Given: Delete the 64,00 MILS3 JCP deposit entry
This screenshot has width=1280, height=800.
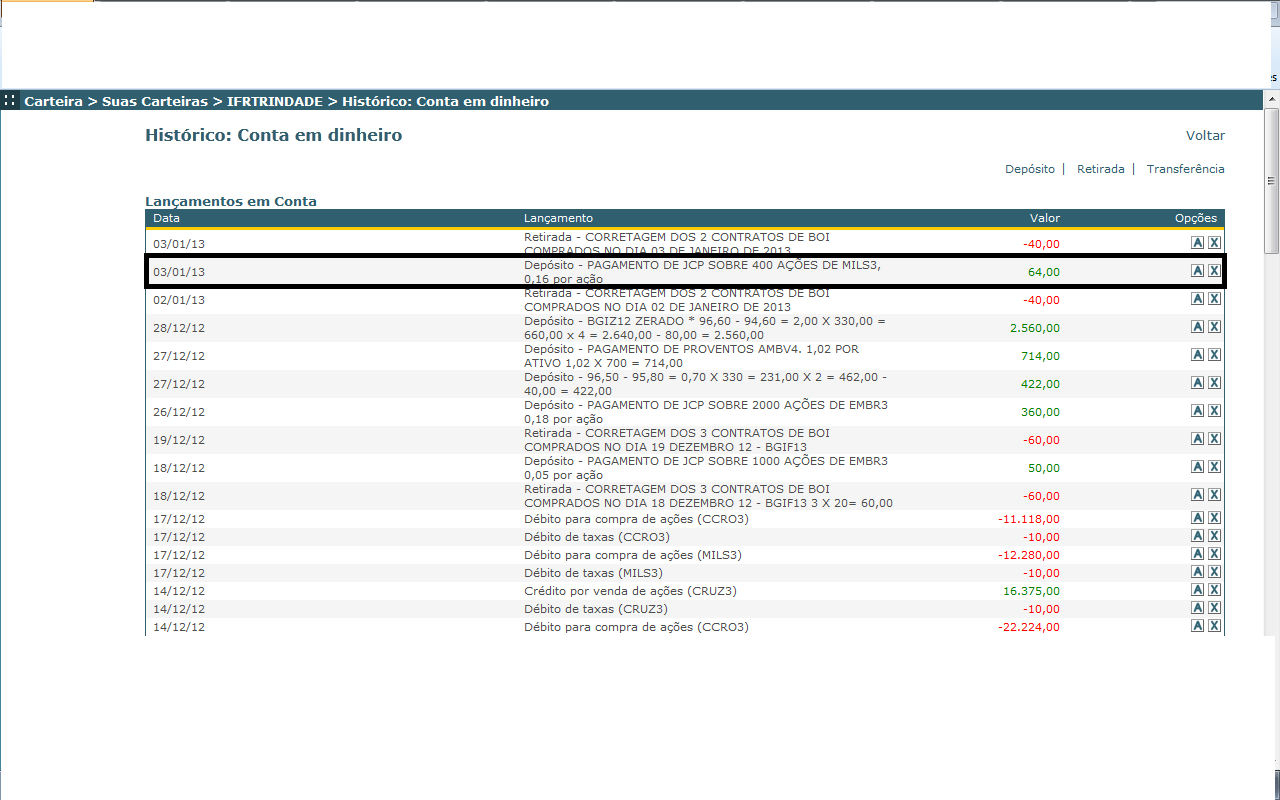Looking at the screenshot, I should (1214, 271).
